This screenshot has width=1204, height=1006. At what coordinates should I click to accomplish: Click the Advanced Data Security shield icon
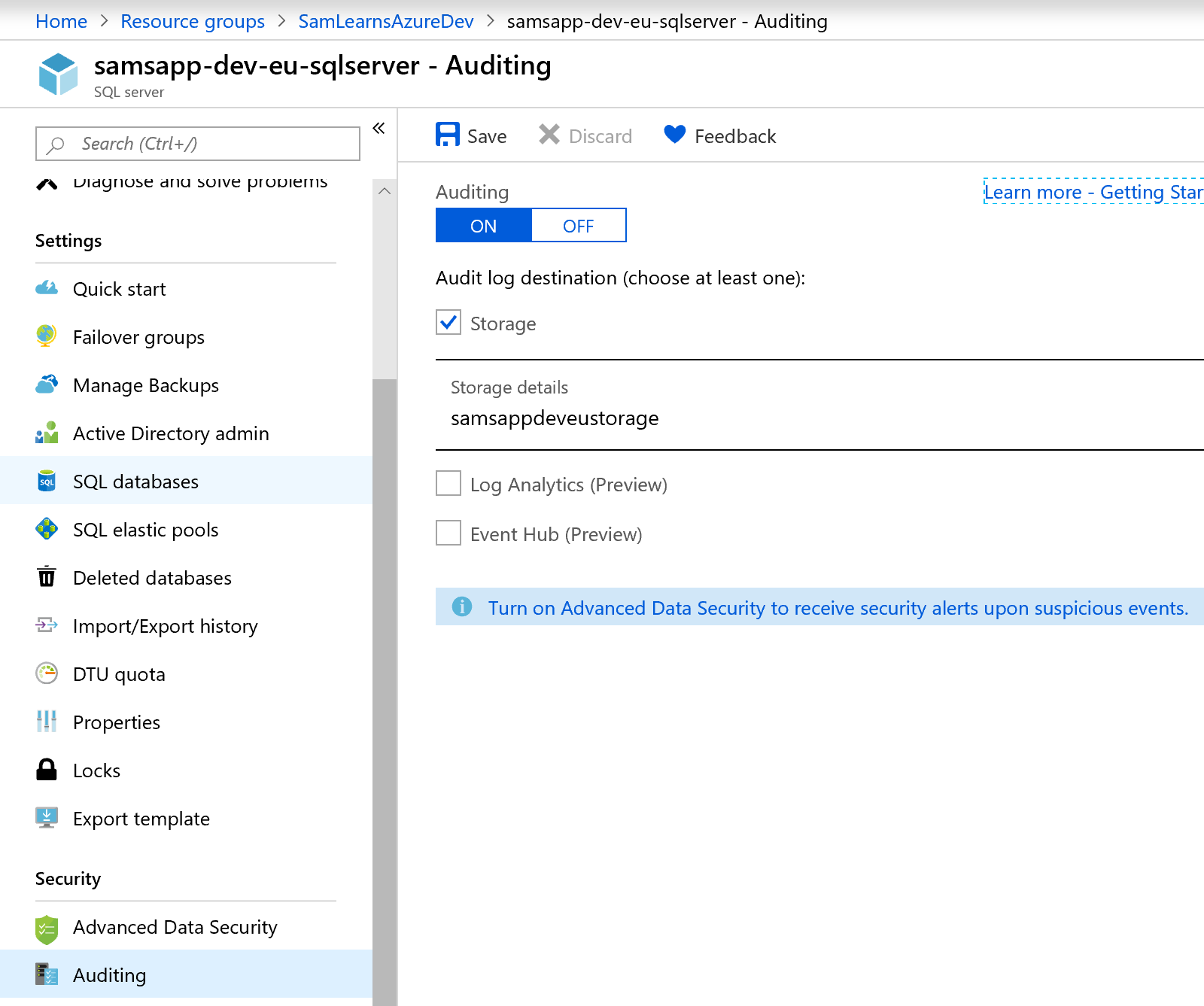pyautogui.click(x=47, y=928)
